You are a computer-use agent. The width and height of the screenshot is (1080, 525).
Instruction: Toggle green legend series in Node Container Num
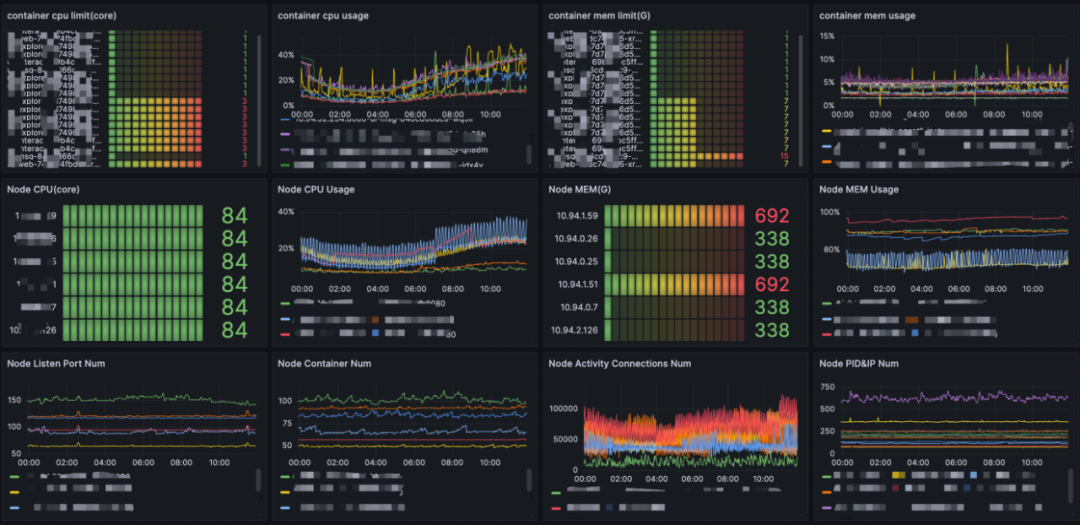pos(285,476)
